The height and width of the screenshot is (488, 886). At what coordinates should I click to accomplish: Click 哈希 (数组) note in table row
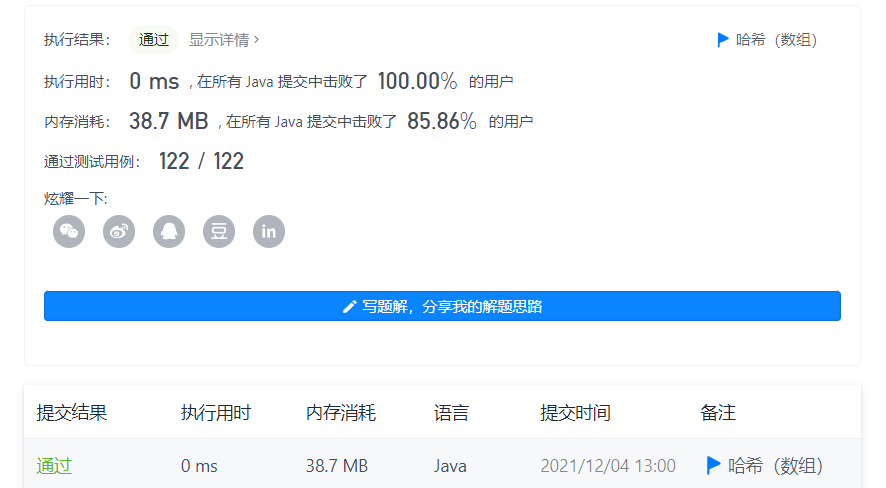tap(775, 466)
